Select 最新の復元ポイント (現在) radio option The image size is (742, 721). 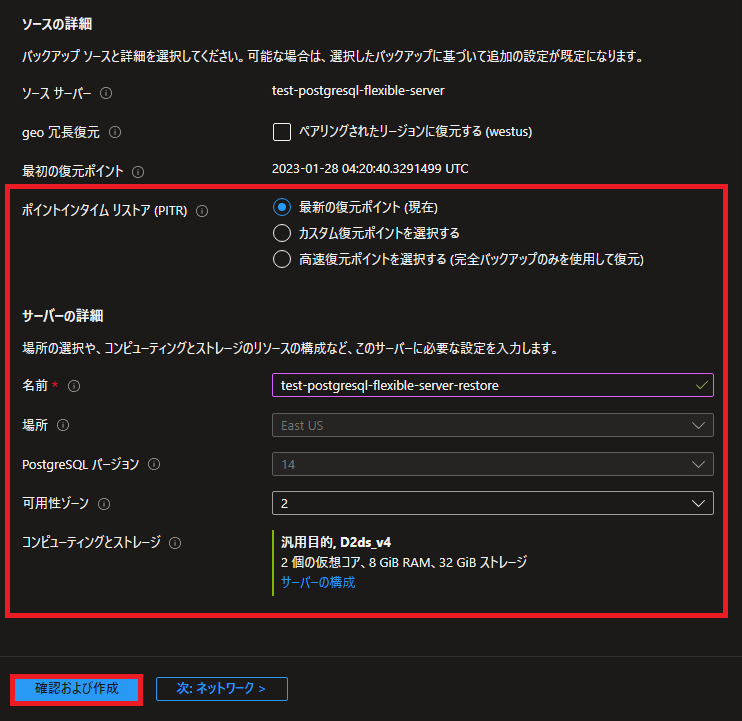(282, 207)
